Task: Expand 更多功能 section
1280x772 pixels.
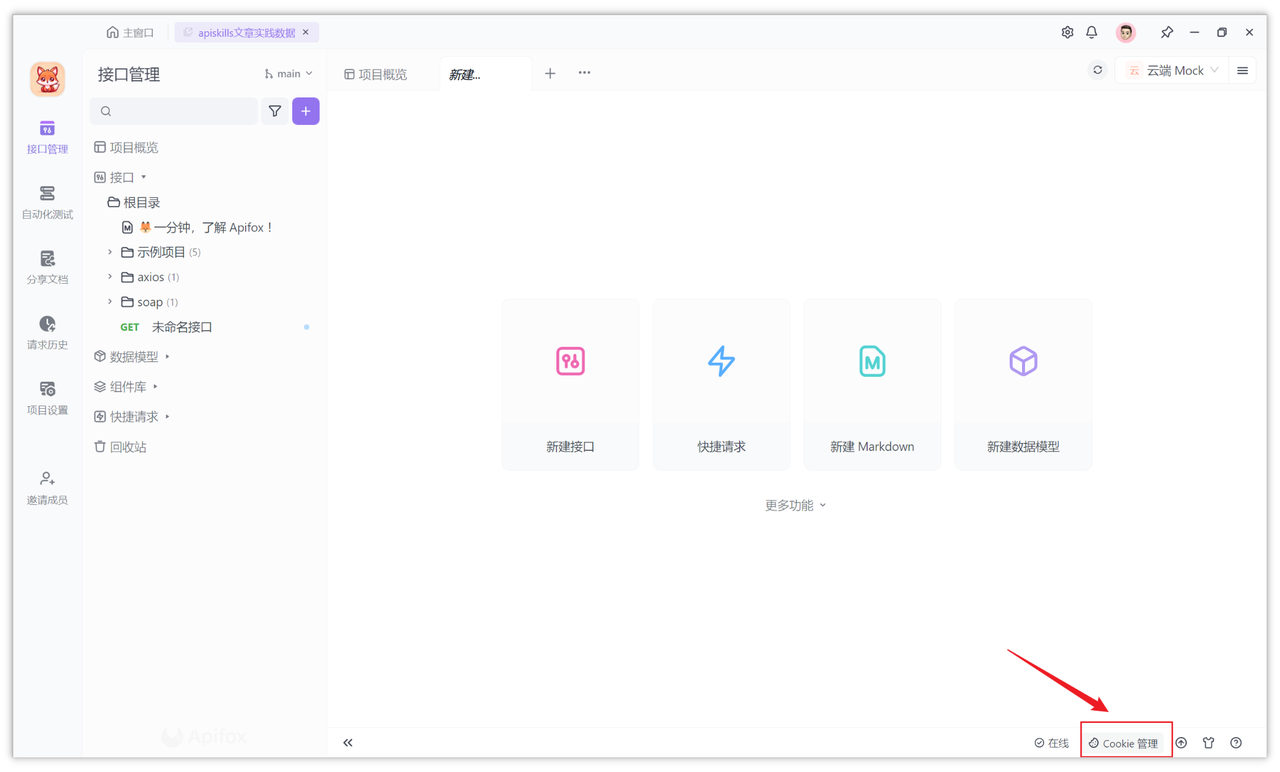Action: [795, 505]
